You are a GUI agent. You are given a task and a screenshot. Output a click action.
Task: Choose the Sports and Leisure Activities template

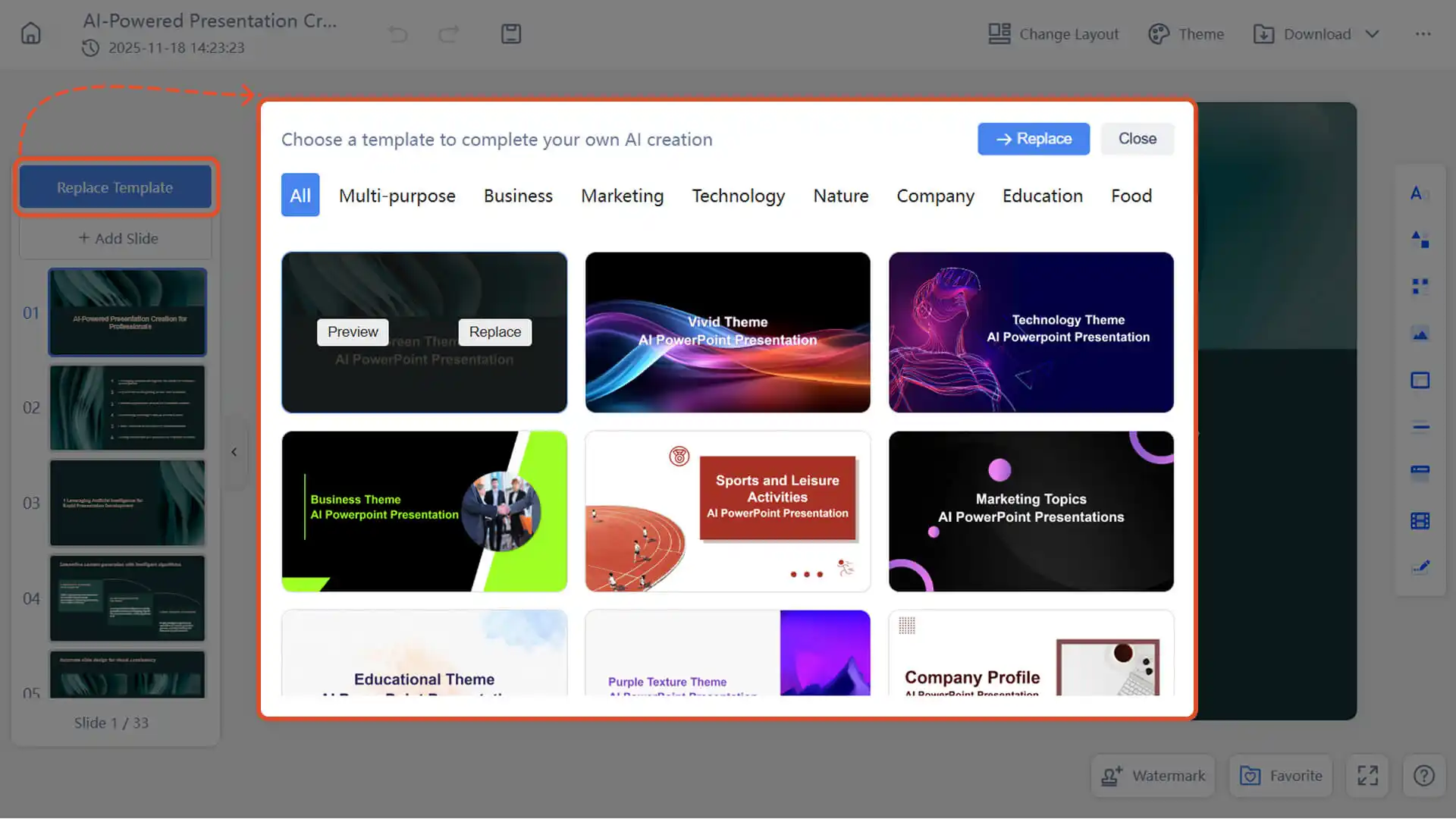[728, 511]
